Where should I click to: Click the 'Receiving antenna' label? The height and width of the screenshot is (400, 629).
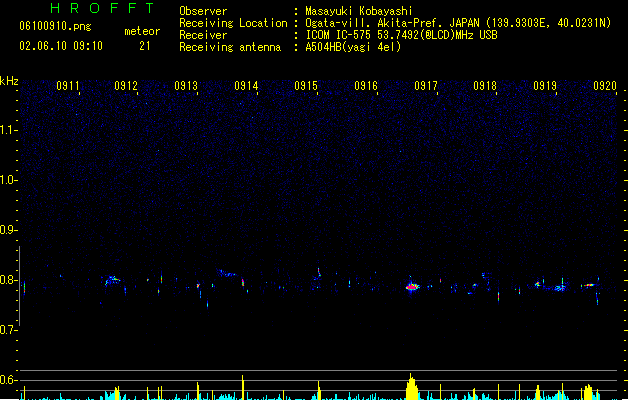(x=230, y=47)
